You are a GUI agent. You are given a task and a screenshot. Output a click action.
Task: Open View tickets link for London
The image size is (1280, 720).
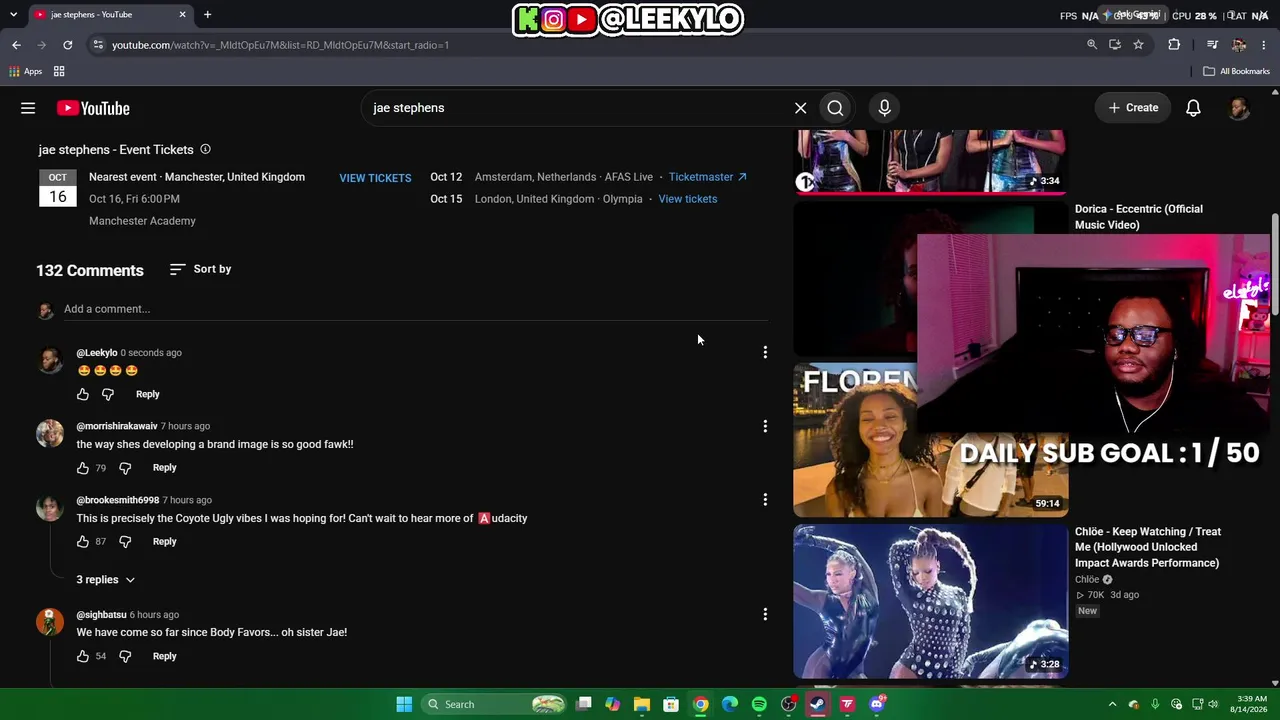[688, 199]
